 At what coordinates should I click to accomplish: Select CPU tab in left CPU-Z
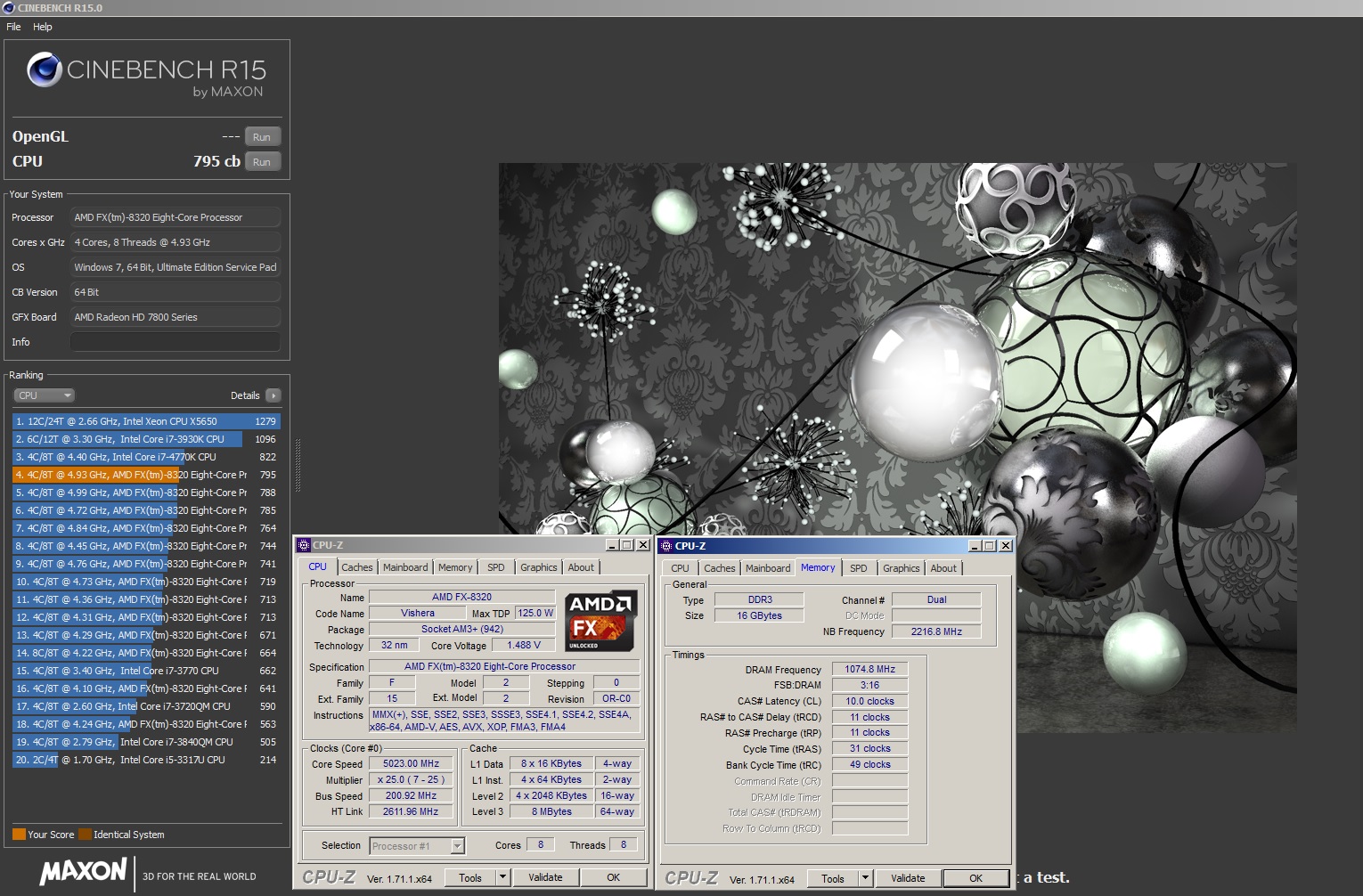click(318, 566)
